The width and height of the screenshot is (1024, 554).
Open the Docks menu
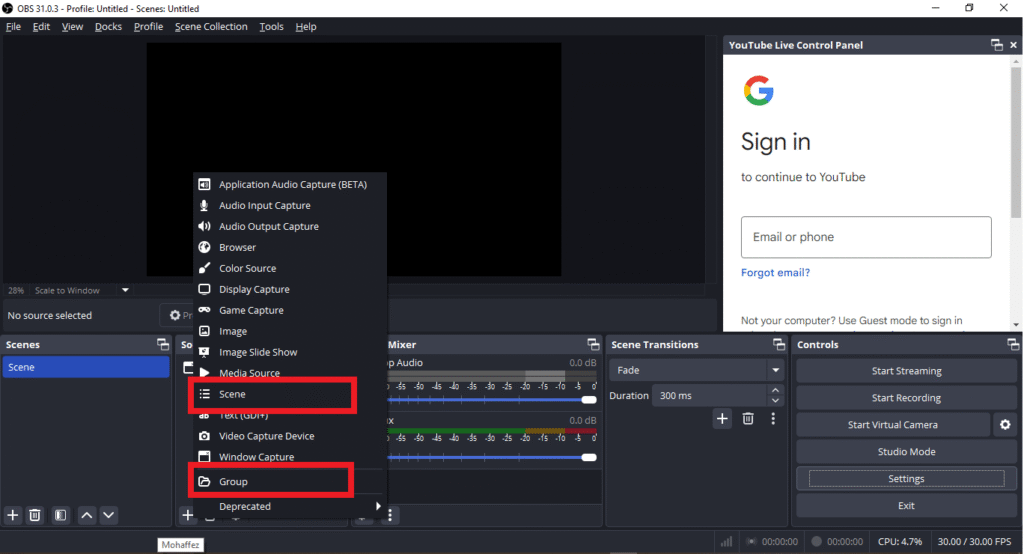pos(108,27)
